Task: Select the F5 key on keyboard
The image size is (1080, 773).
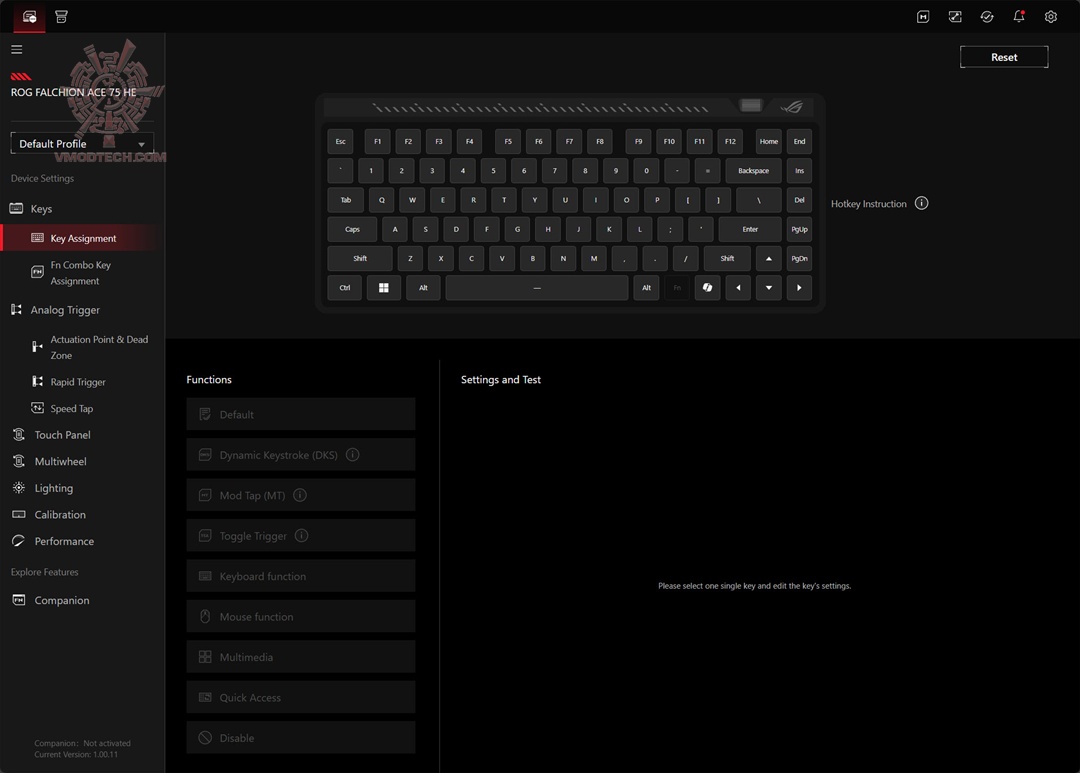Action: click(x=508, y=141)
